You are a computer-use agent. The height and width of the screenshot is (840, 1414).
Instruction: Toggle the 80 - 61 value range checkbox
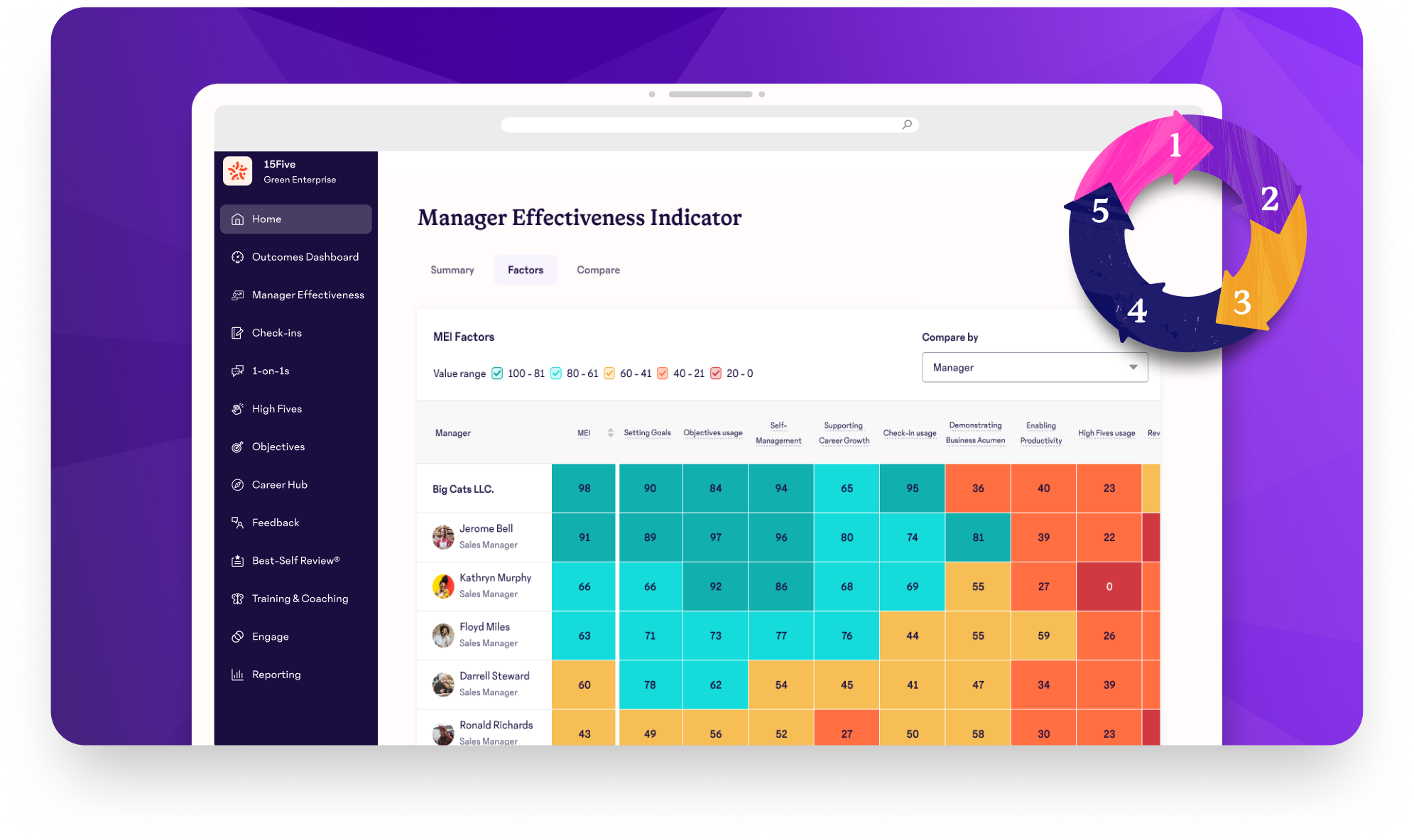pyautogui.click(x=556, y=373)
